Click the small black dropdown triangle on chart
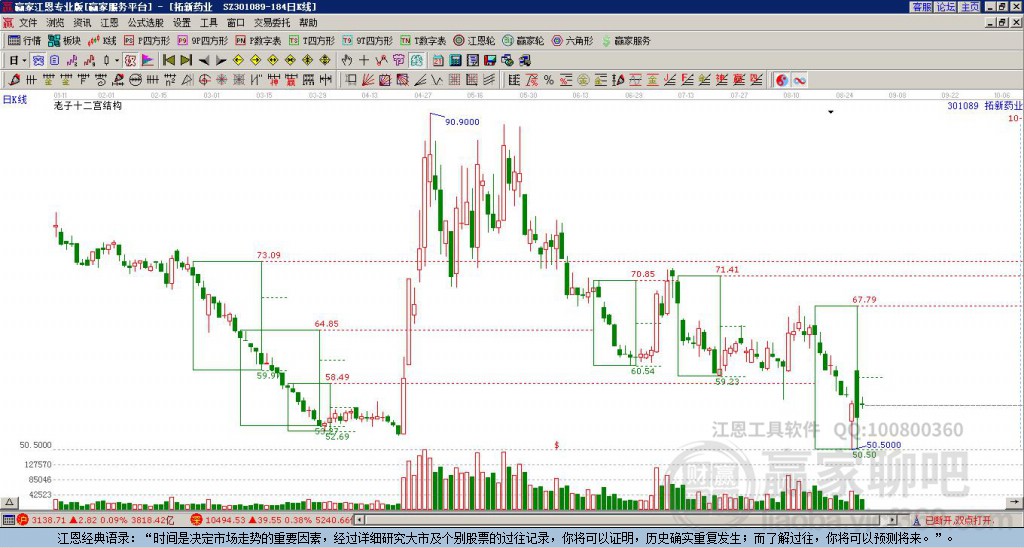The width and height of the screenshot is (1024, 548). pyautogui.click(x=831, y=112)
